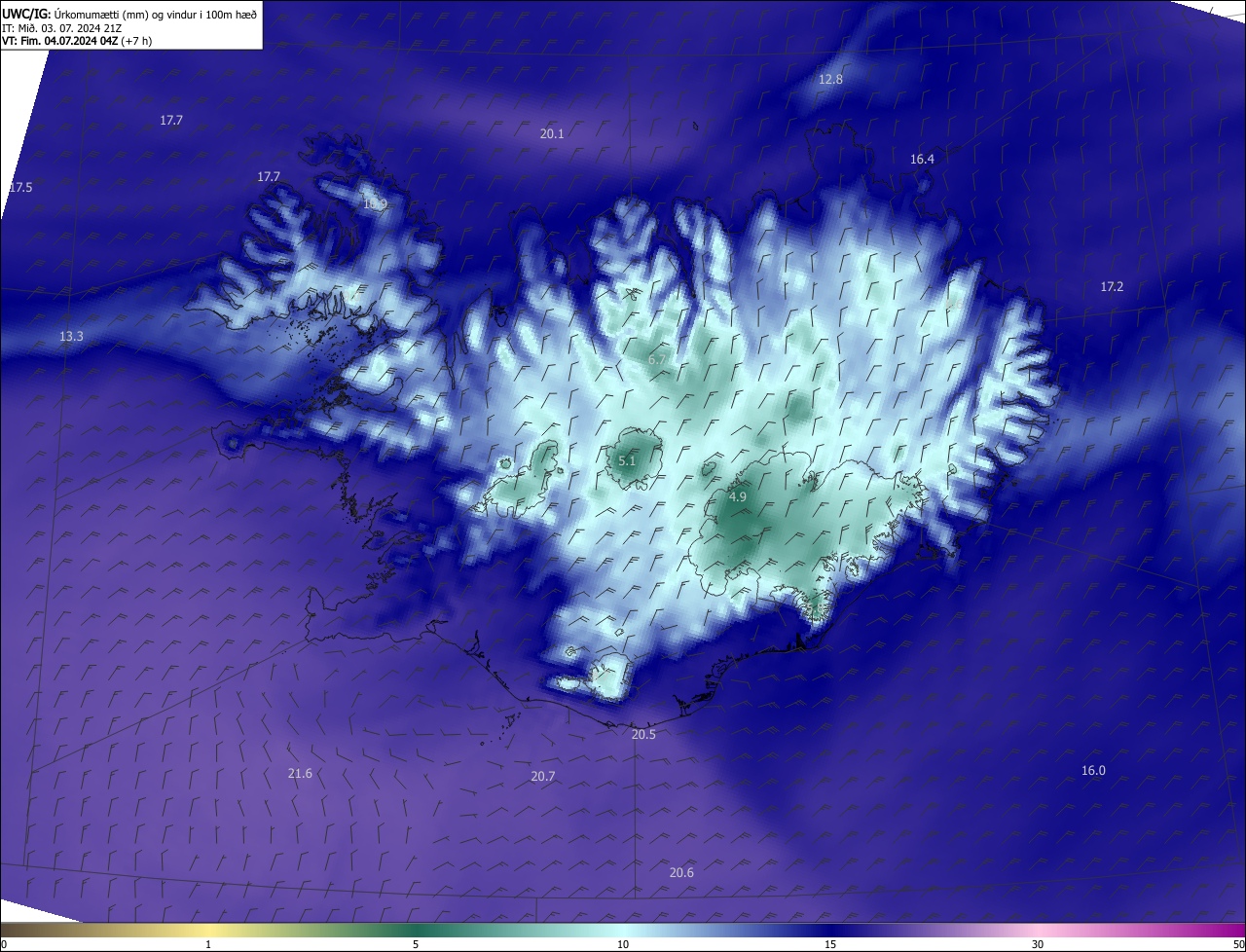Click the 4.9 value over Vatnajökull

[738, 496]
